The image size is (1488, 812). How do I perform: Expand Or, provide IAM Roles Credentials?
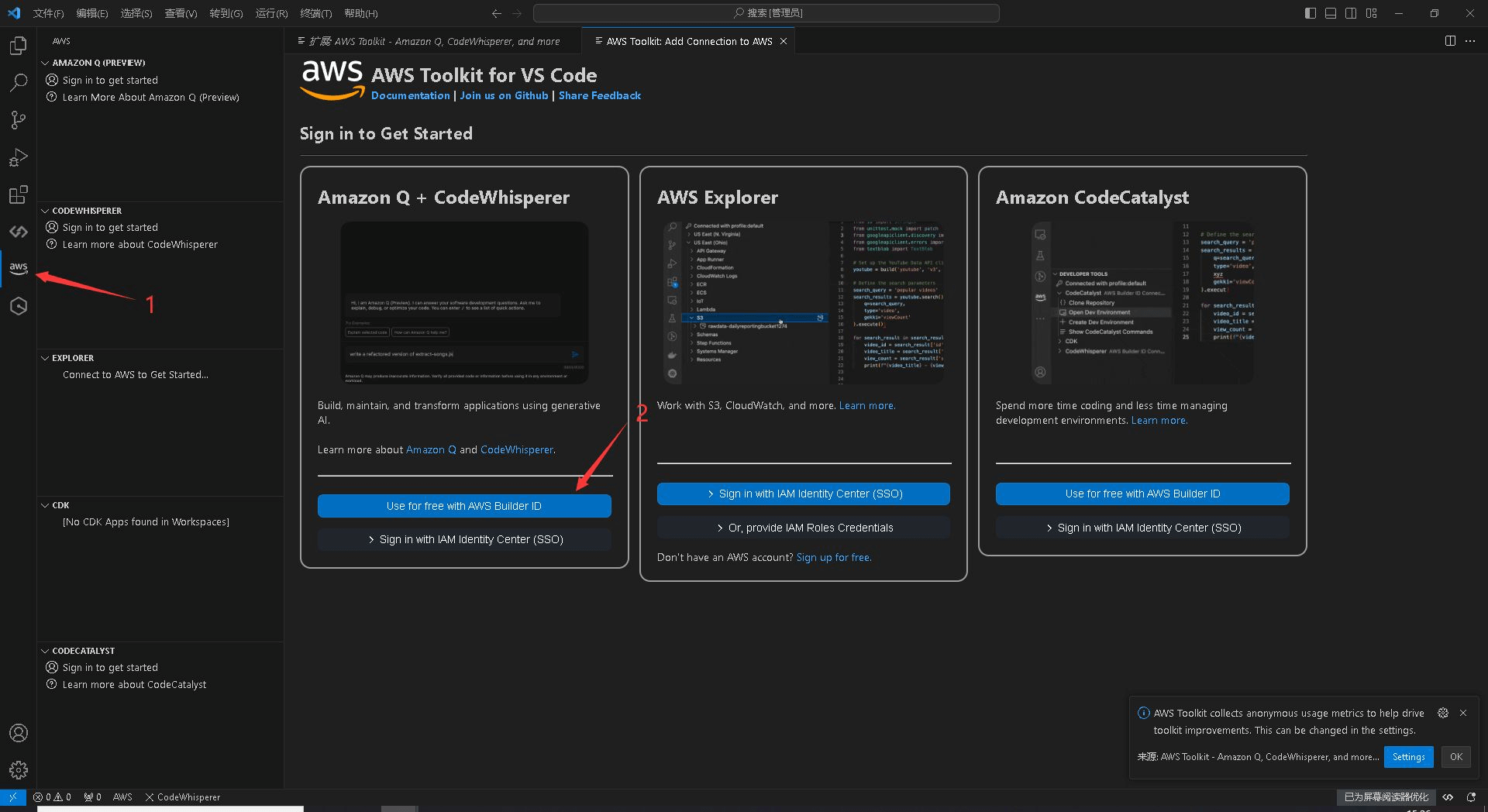[x=804, y=528]
